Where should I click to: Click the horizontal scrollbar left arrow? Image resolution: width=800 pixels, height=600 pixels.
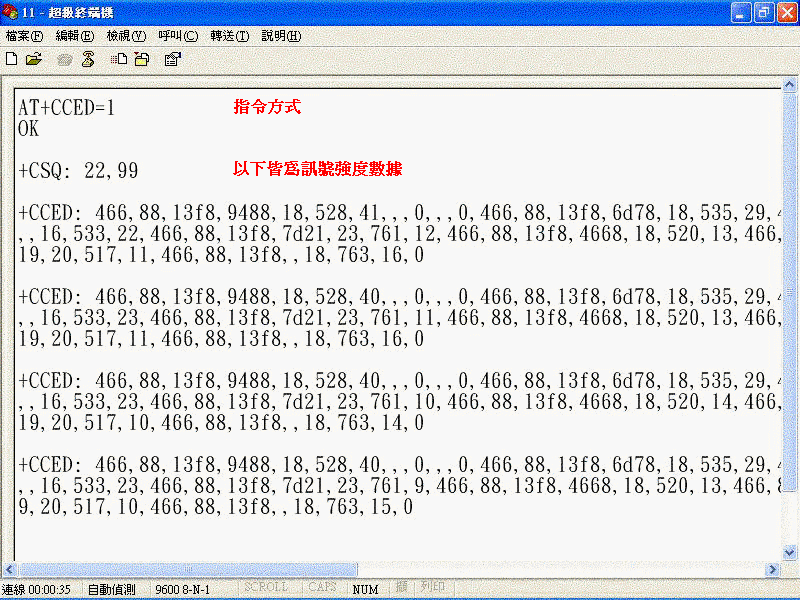[11, 569]
